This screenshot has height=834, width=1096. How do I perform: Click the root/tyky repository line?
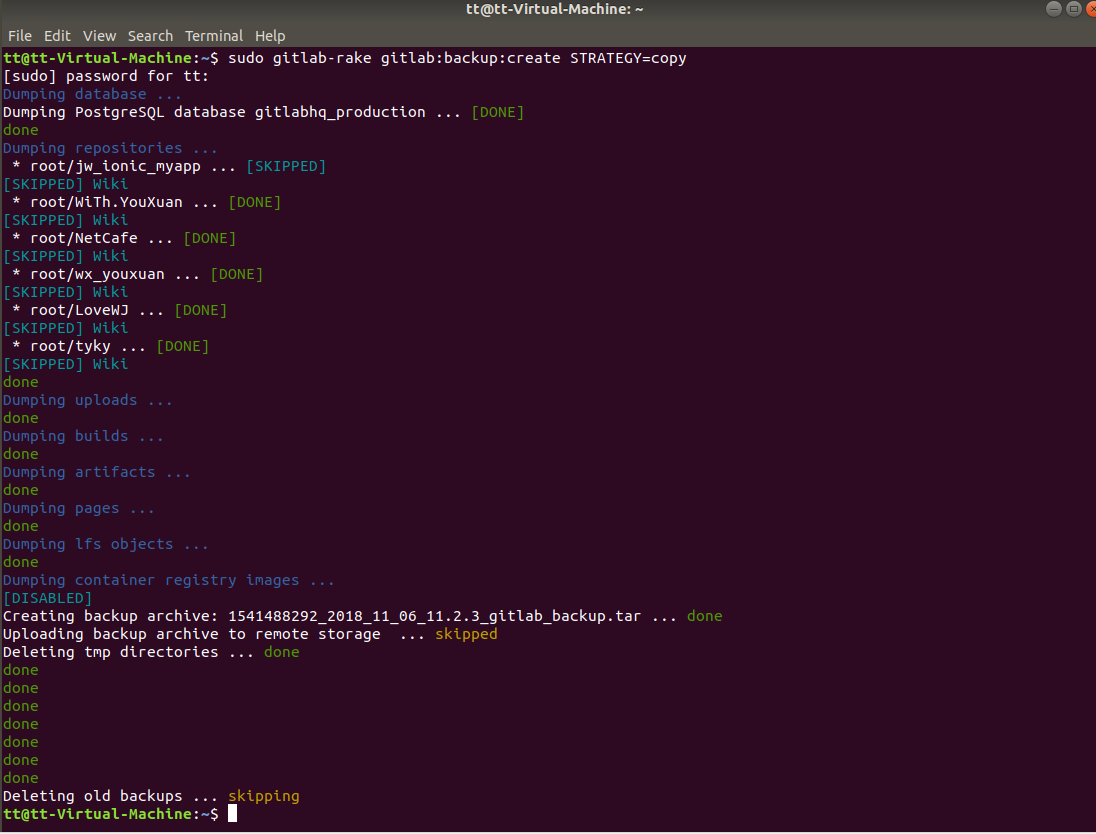110,347
